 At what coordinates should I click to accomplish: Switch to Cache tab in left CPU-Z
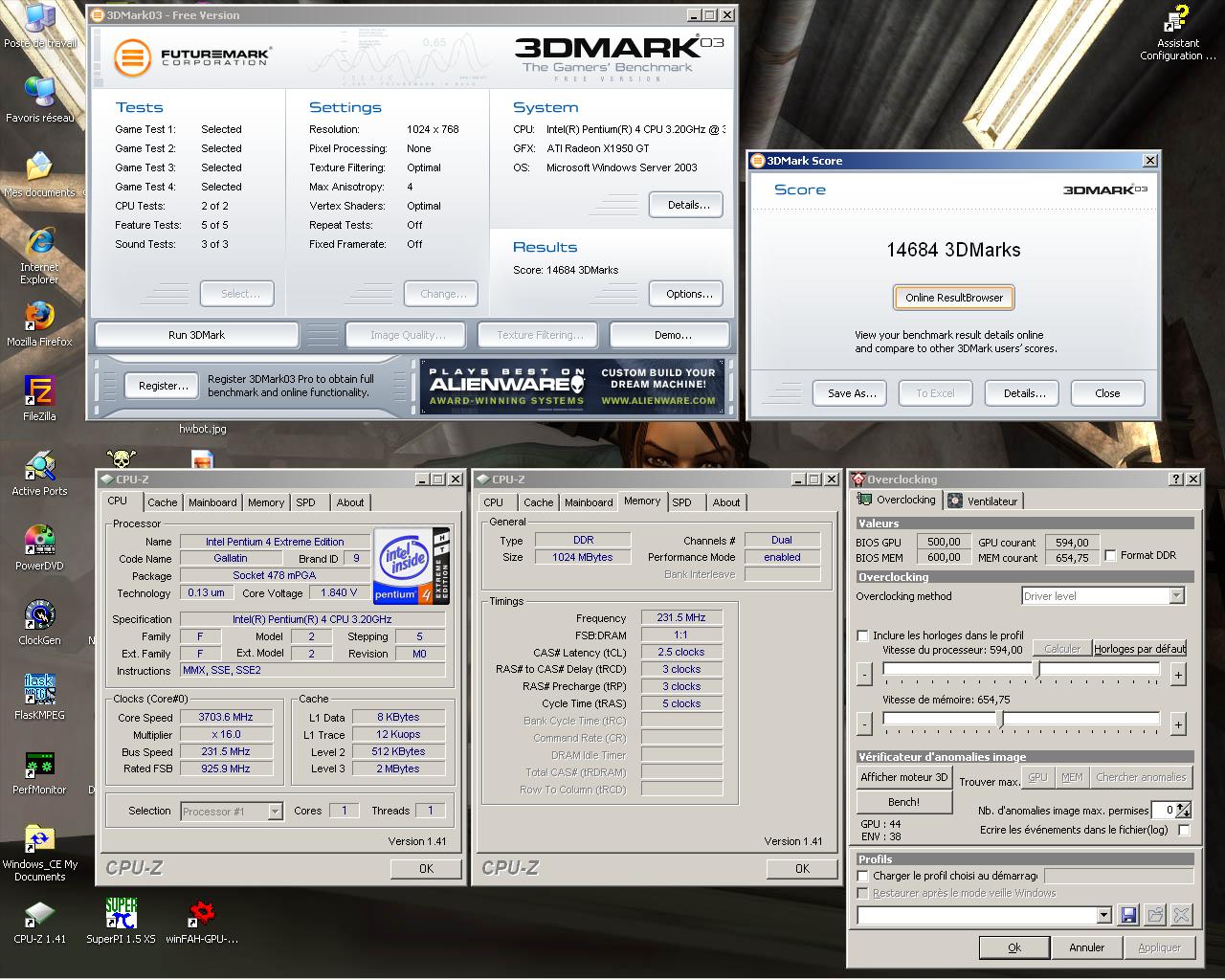[162, 502]
